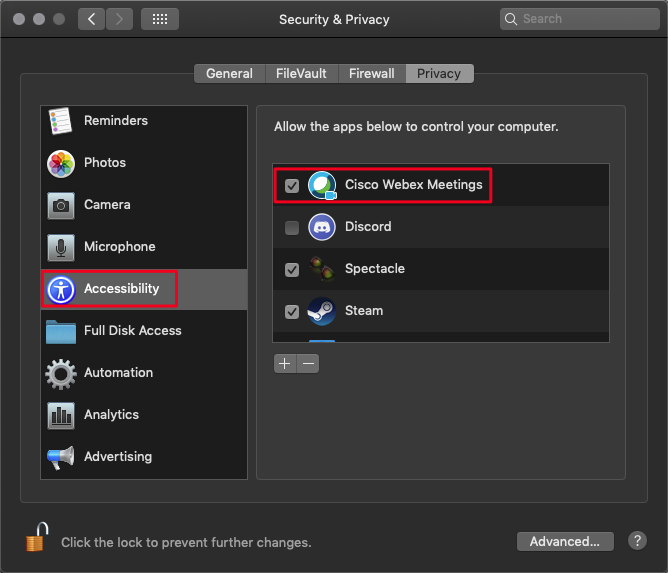Click the Advanced... button
The image size is (668, 573).
(564, 541)
